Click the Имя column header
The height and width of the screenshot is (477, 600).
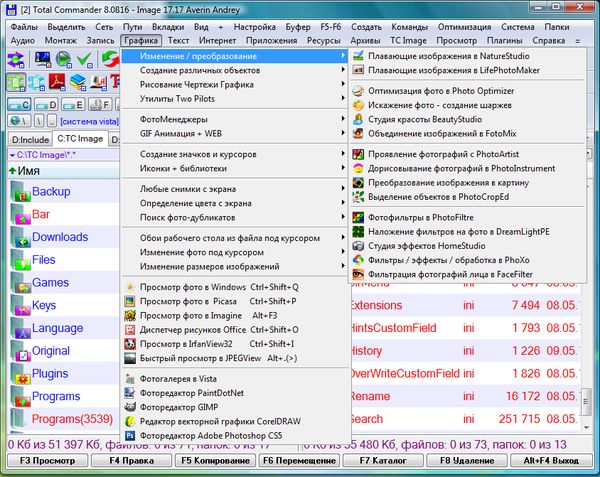click(x=64, y=171)
